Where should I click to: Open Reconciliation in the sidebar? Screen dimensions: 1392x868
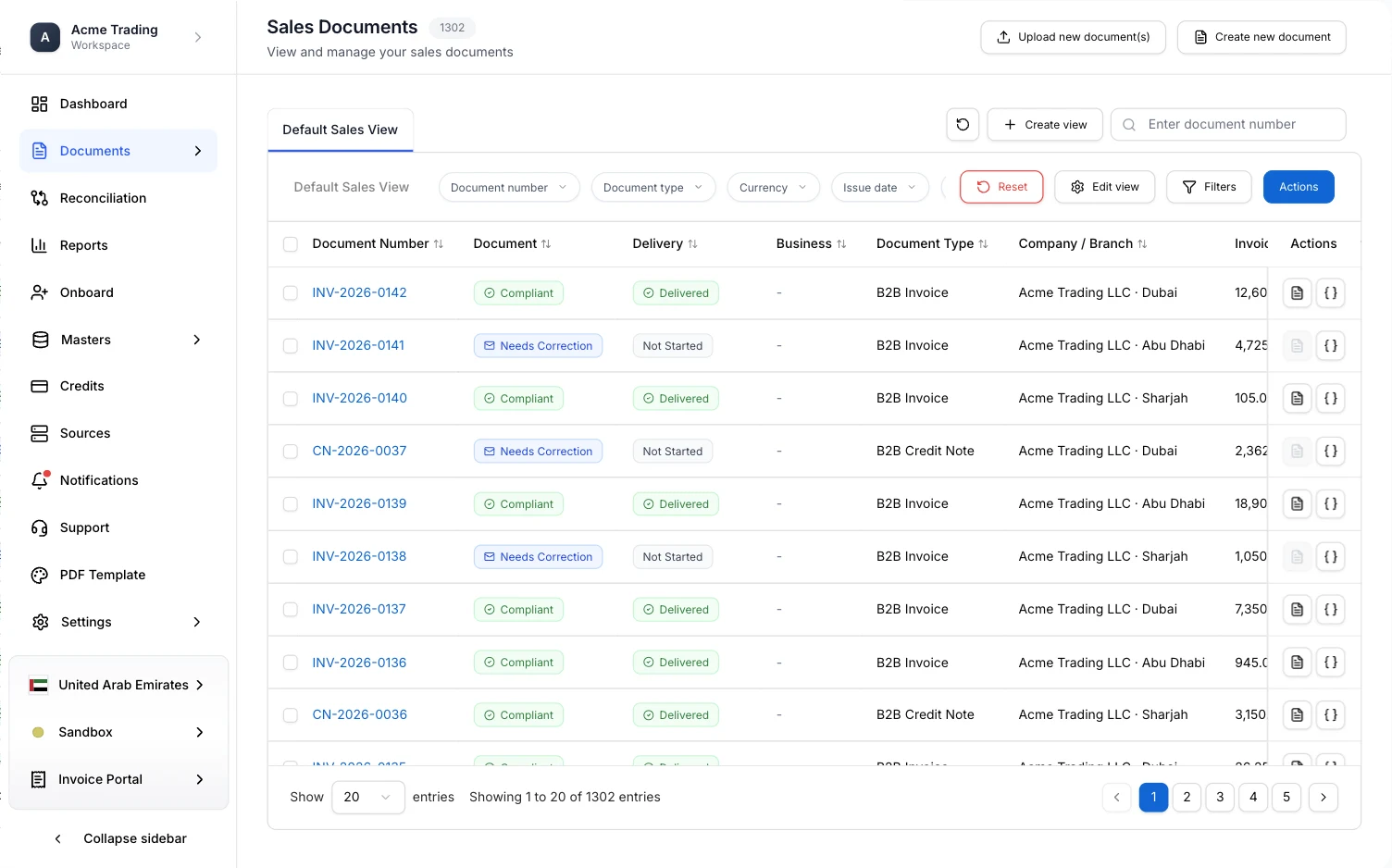point(118,198)
